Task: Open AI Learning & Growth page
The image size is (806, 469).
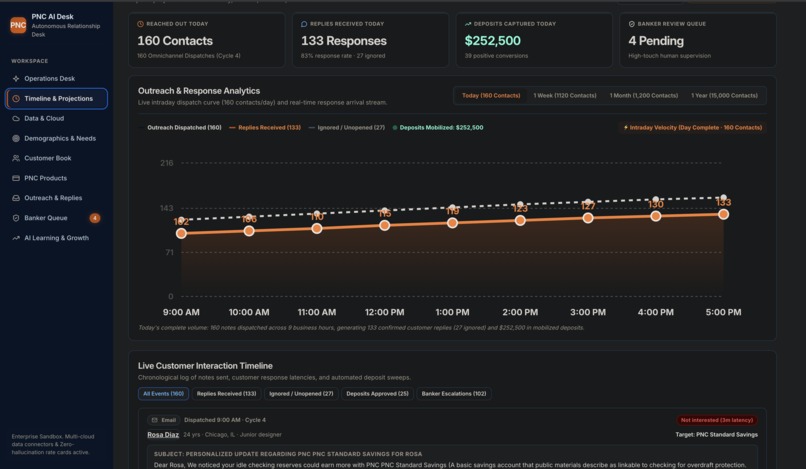Action: coord(57,238)
